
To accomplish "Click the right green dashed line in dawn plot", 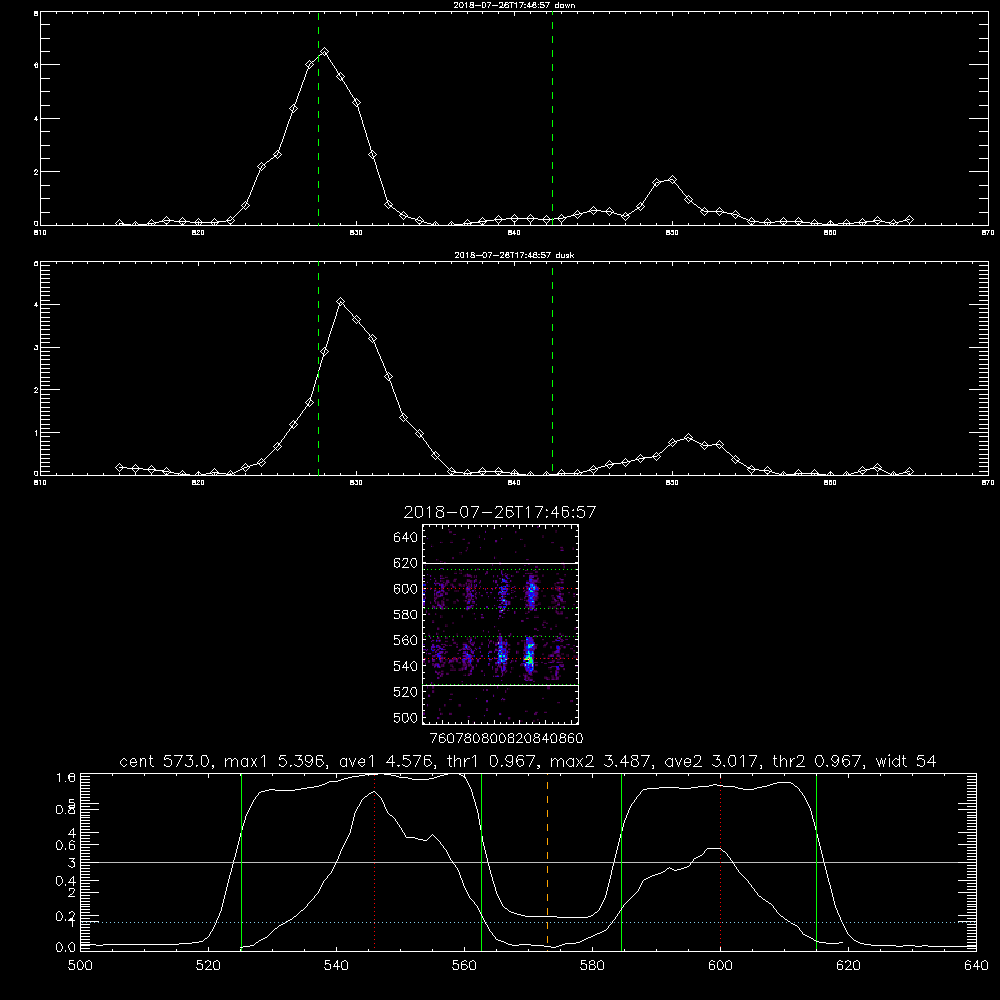I will click(x=552, y=119).
